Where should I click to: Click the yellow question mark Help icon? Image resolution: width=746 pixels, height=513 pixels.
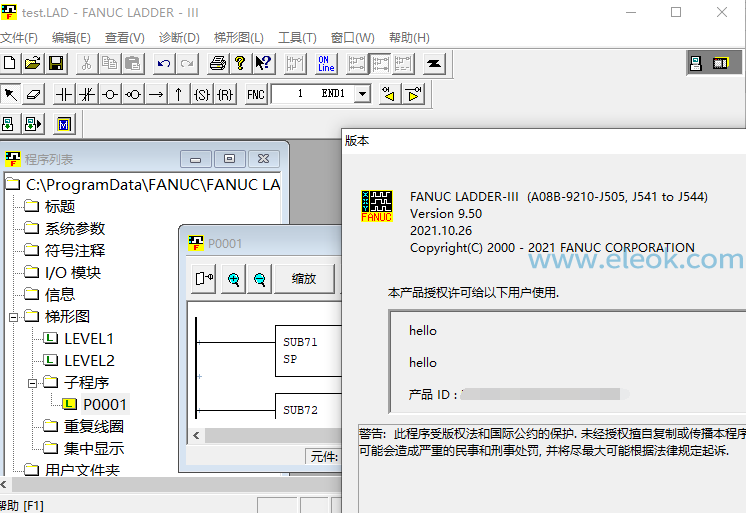(240, 63)
